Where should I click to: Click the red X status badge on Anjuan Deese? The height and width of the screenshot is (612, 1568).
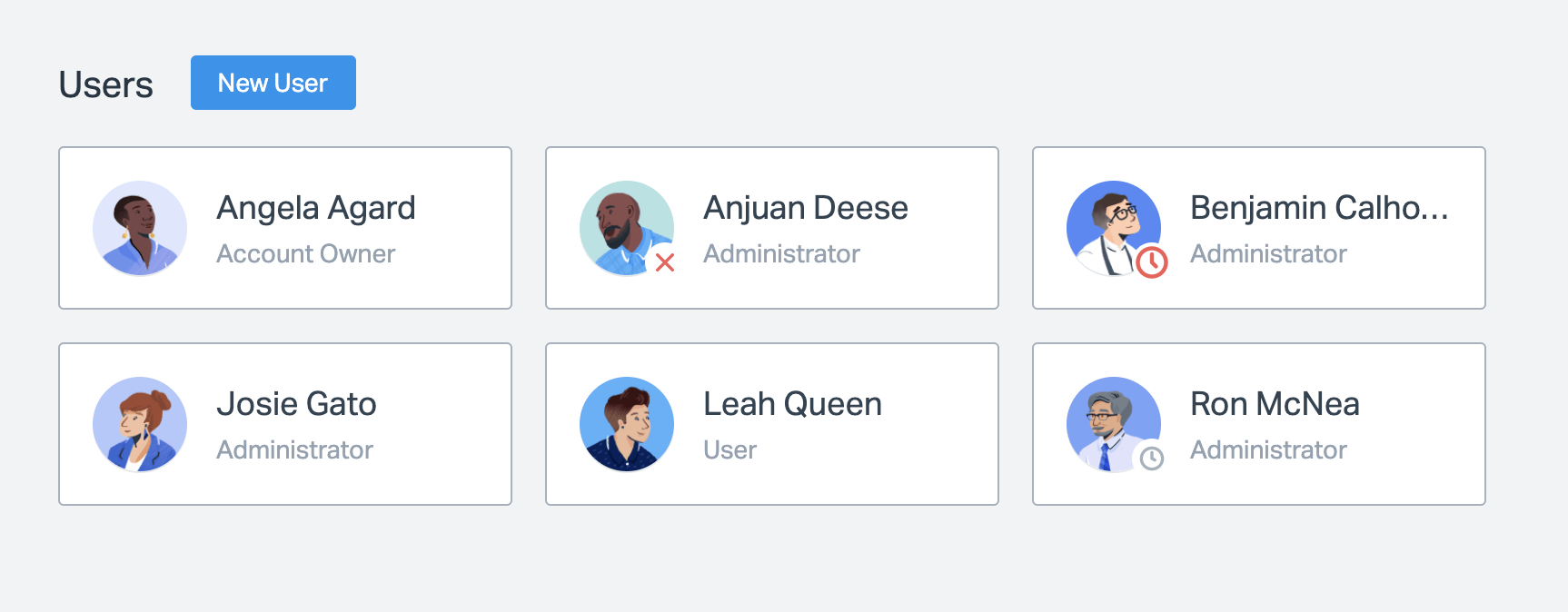pyautogui.click(x=665, y=262)
